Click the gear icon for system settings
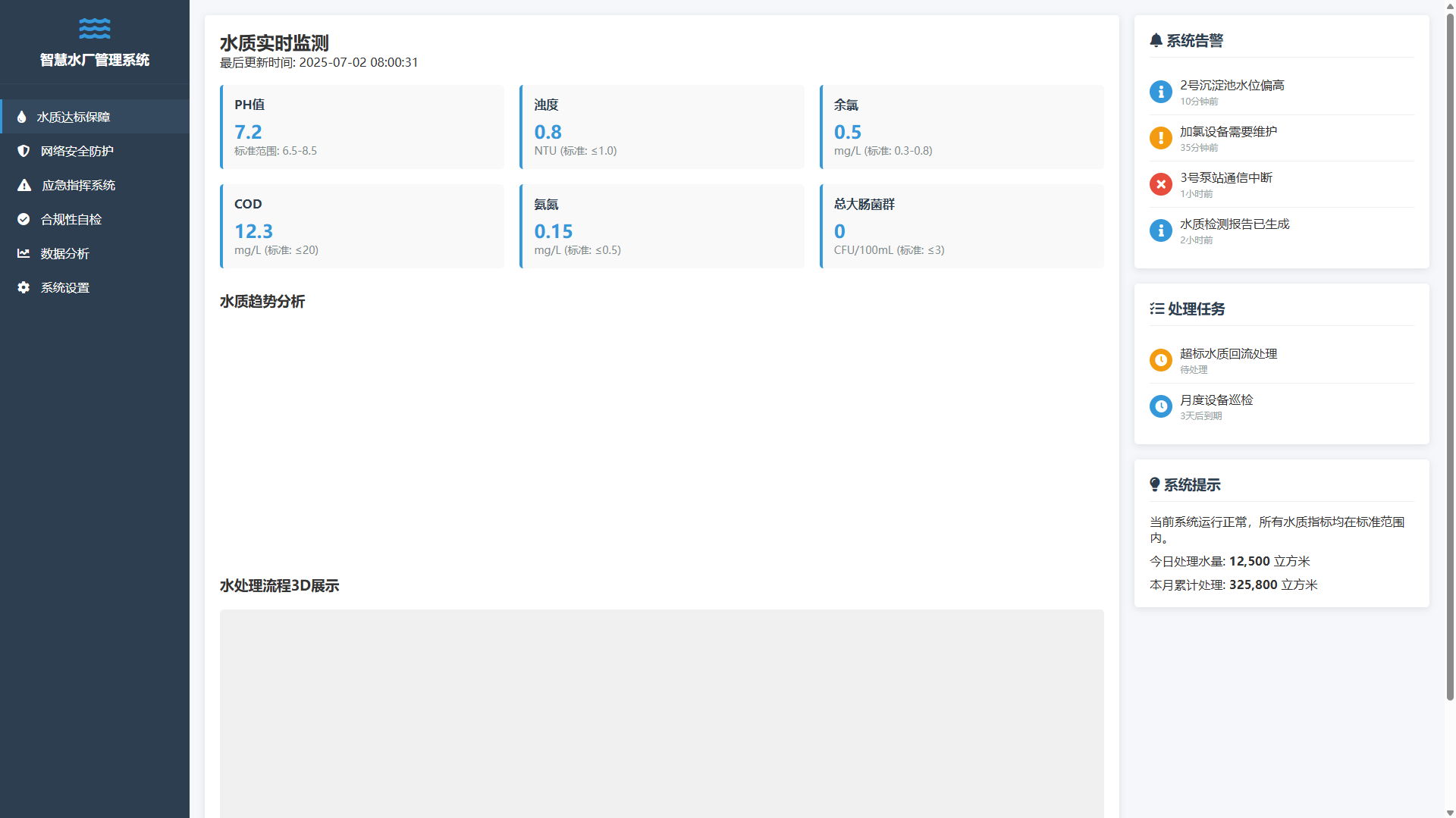This screenshot has height=818, width=1456. point(24,287)
